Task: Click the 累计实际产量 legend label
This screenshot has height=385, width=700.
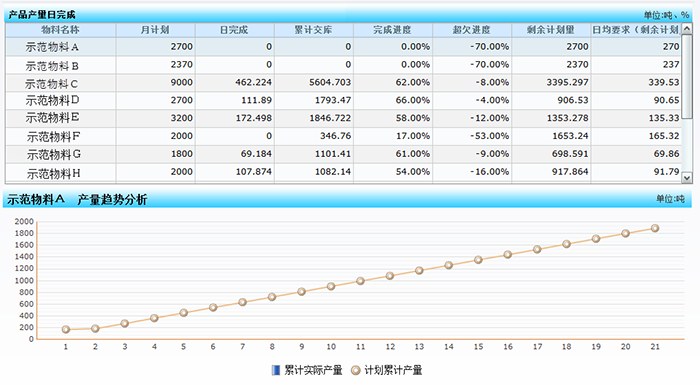Action: (x=313, y=370)
